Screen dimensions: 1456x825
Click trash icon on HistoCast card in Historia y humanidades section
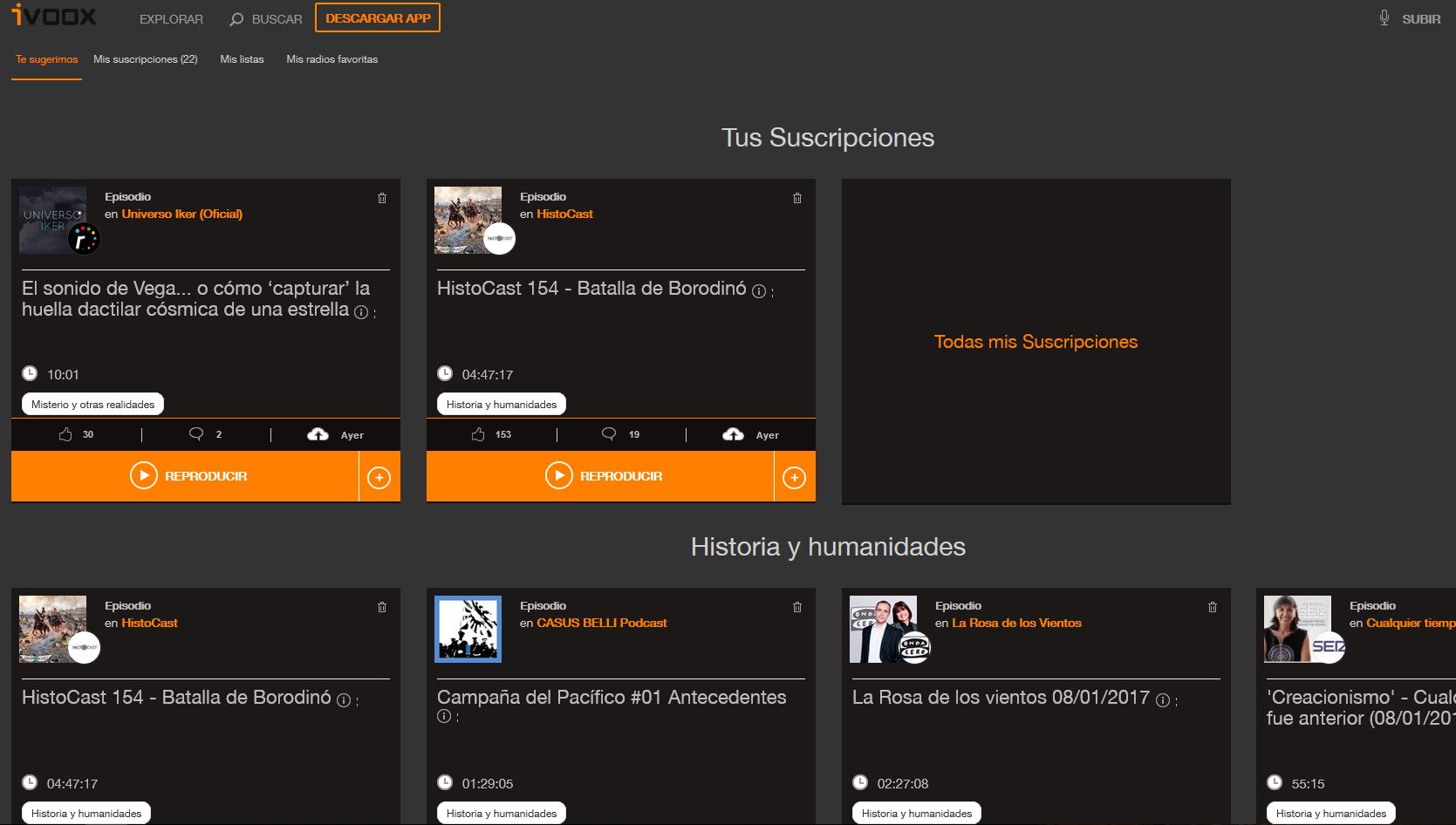coord(382,607)
